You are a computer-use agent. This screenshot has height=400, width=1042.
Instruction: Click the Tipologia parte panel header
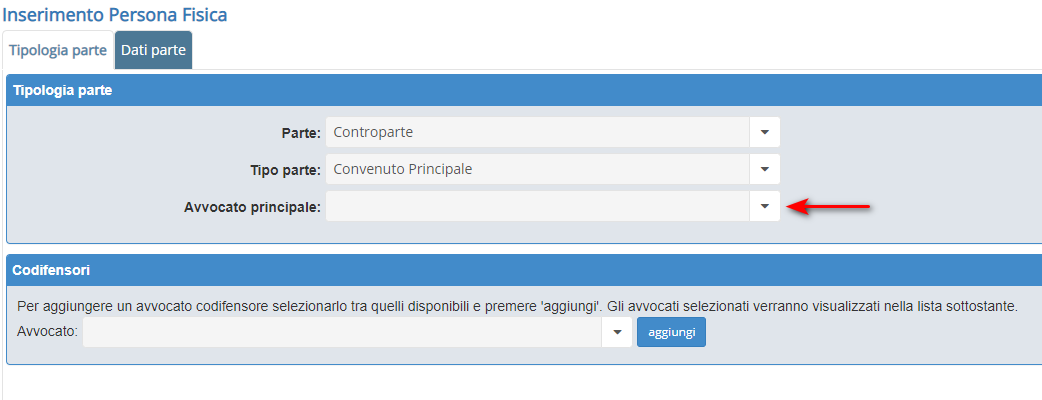62,90
